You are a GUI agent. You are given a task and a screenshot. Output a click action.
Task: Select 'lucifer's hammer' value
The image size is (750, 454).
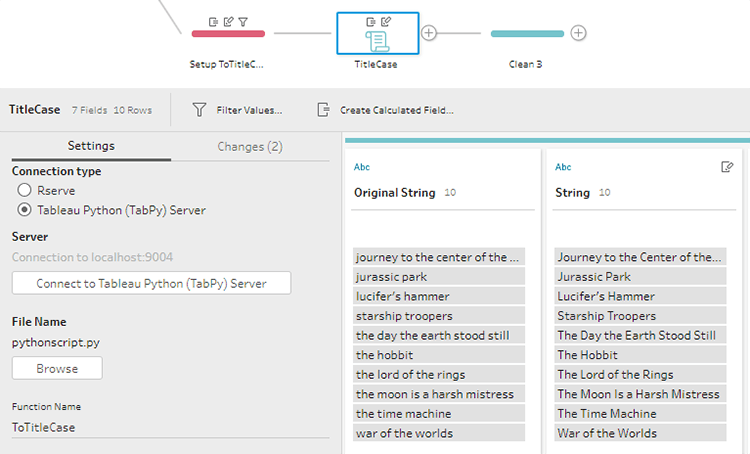[x=439, y=296]
